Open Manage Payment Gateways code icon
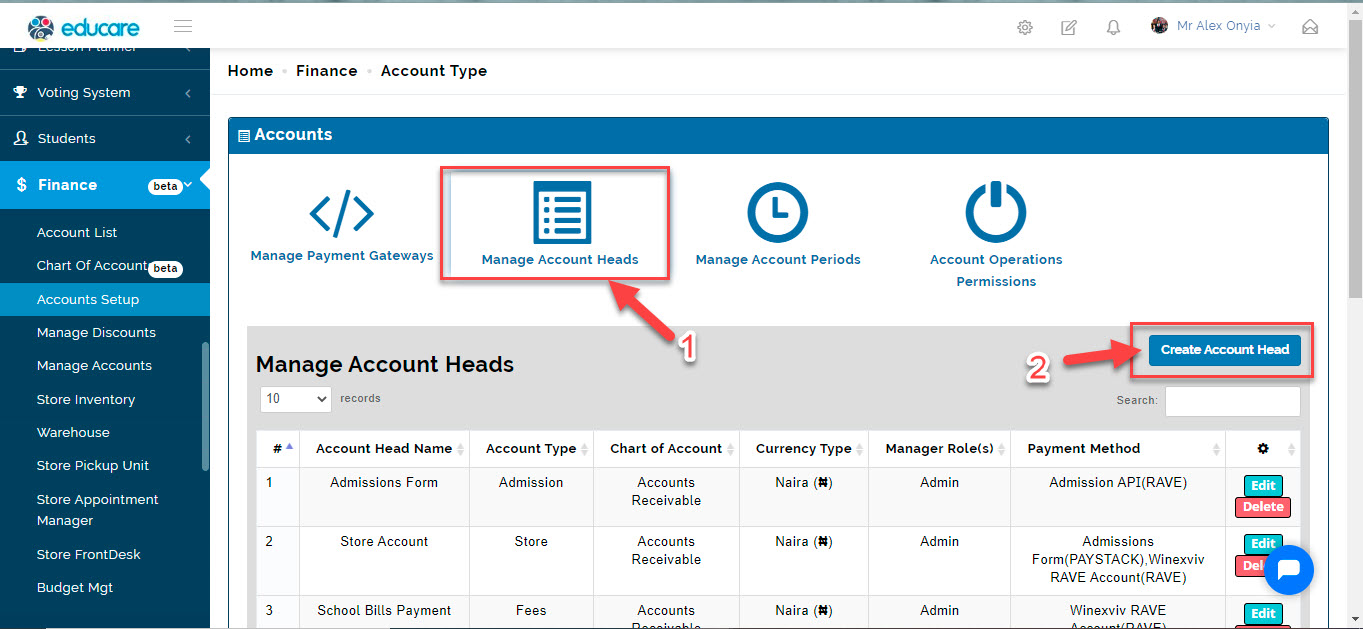 coord(342,213)
